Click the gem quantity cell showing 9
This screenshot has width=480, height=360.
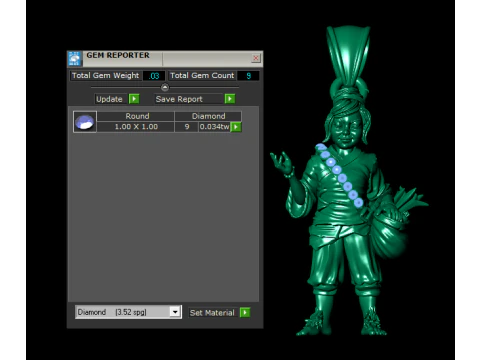point(187,127)
